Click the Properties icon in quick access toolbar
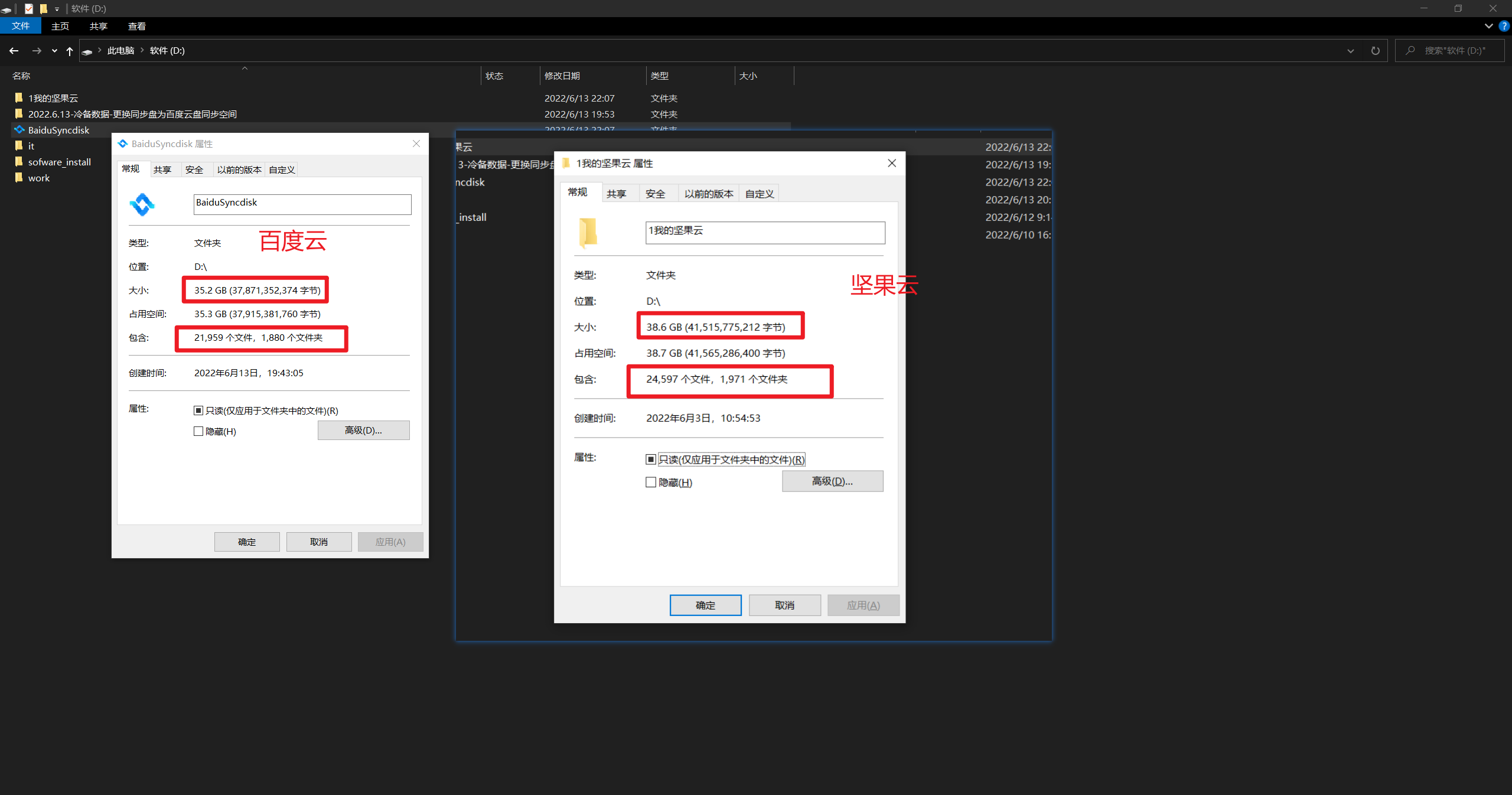 point(28,8)
